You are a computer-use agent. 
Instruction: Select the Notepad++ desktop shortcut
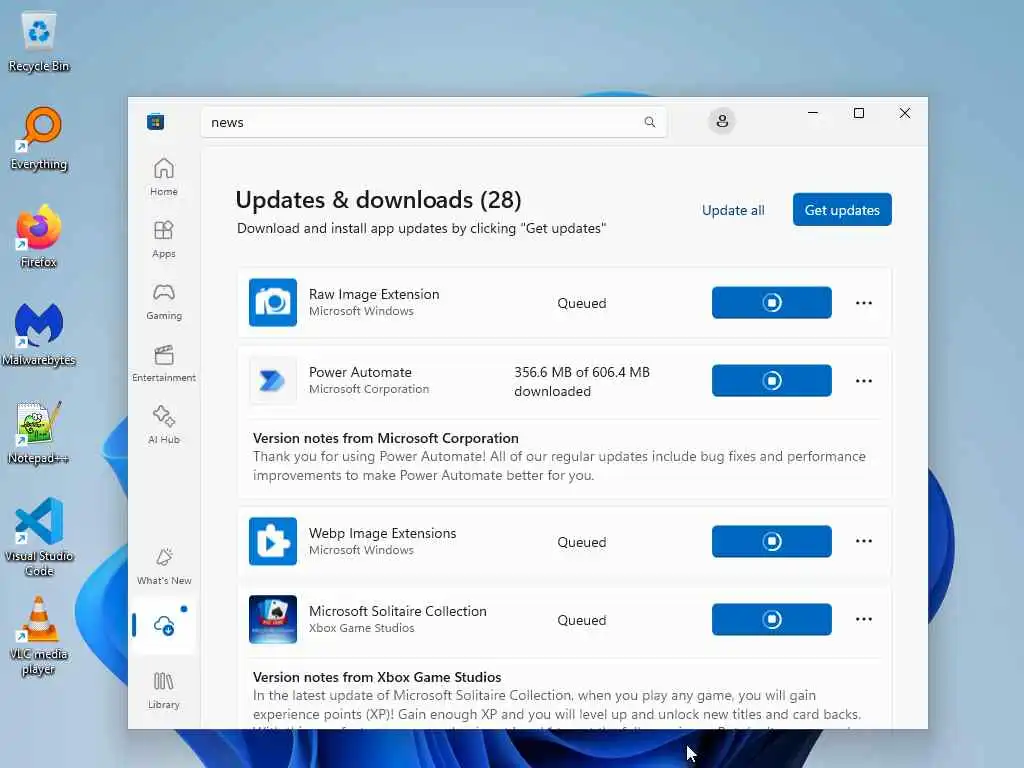(39, 433)
